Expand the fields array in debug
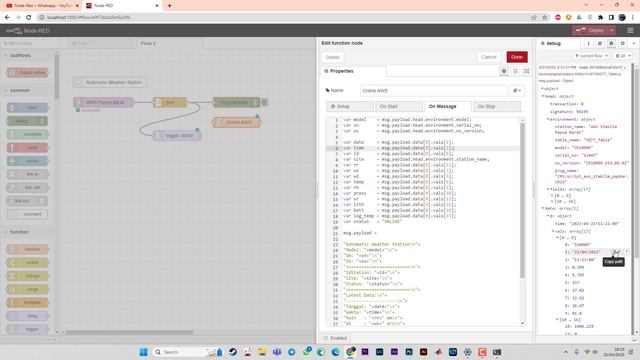 (548, 189)
